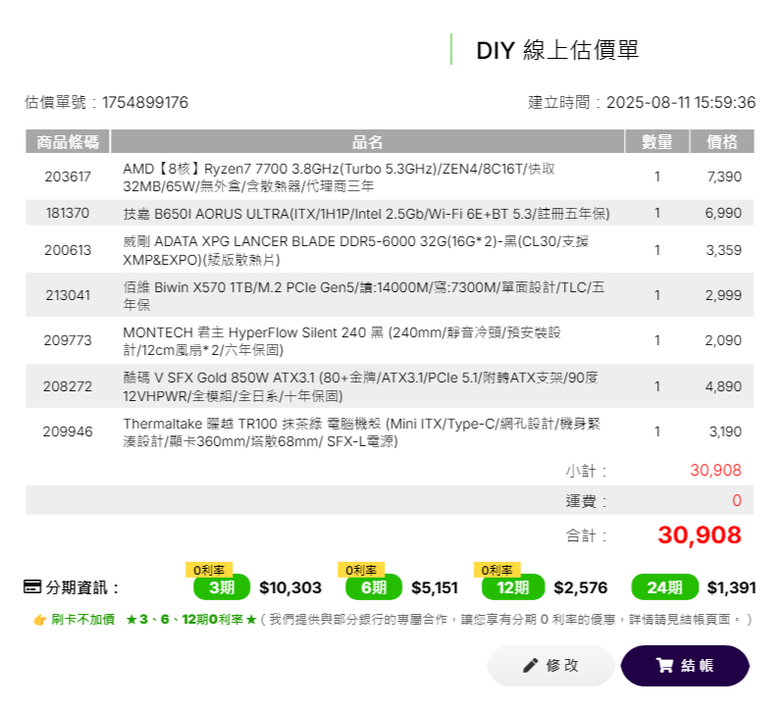780x710 pixels.
Task: Click the 分期資訊 label
Action: (83, 588)
